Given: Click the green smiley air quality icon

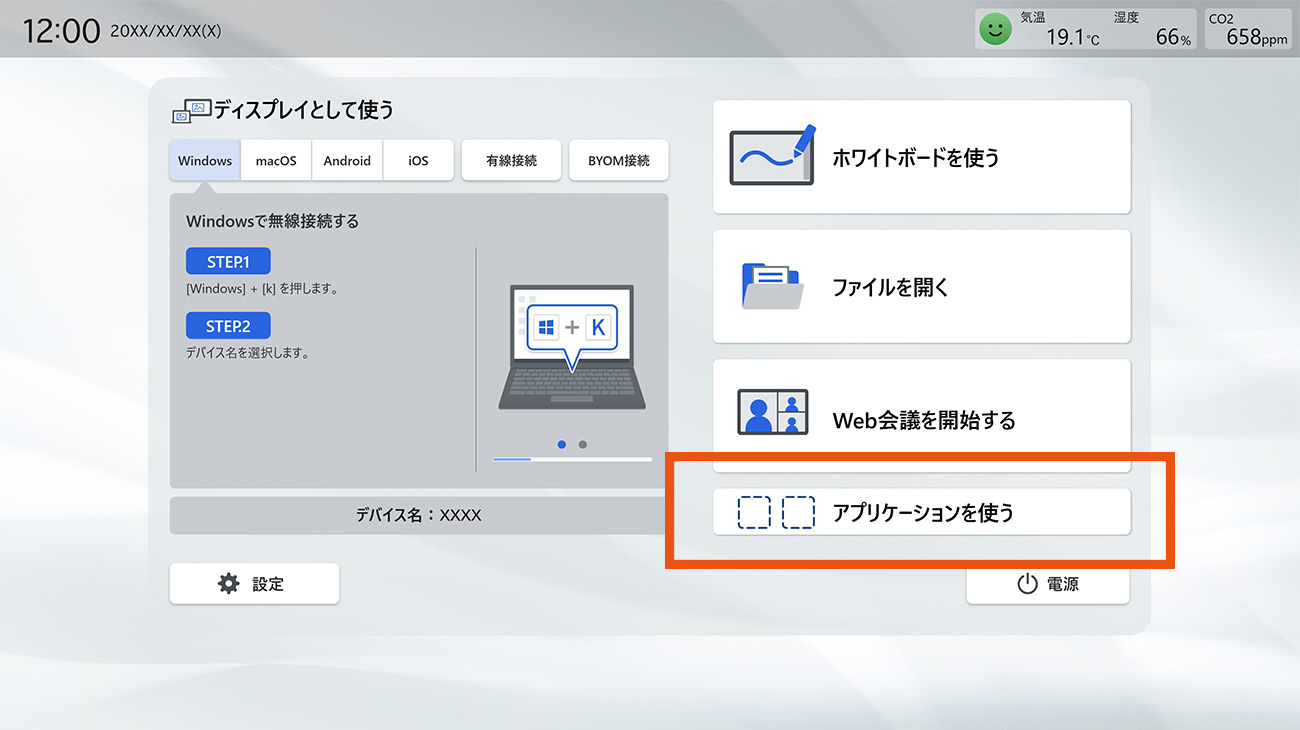Looking at the screenshot, I should coord(994,30).
